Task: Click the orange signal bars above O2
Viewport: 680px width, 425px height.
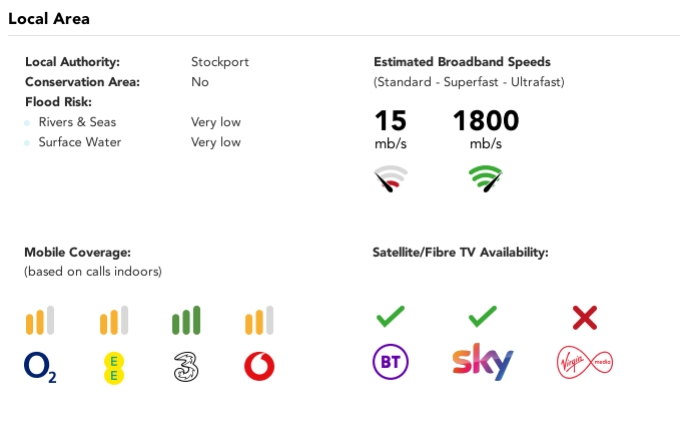Action: tap(40, 320)
